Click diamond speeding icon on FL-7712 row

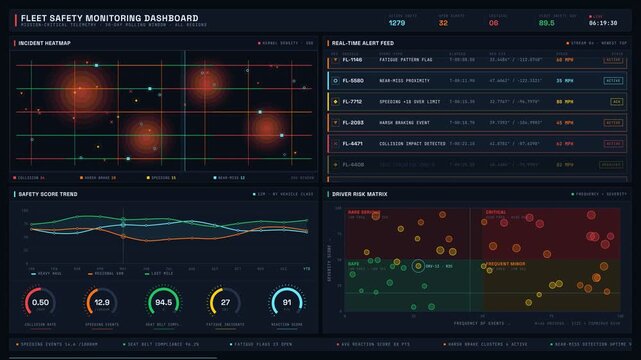point(336,102)
